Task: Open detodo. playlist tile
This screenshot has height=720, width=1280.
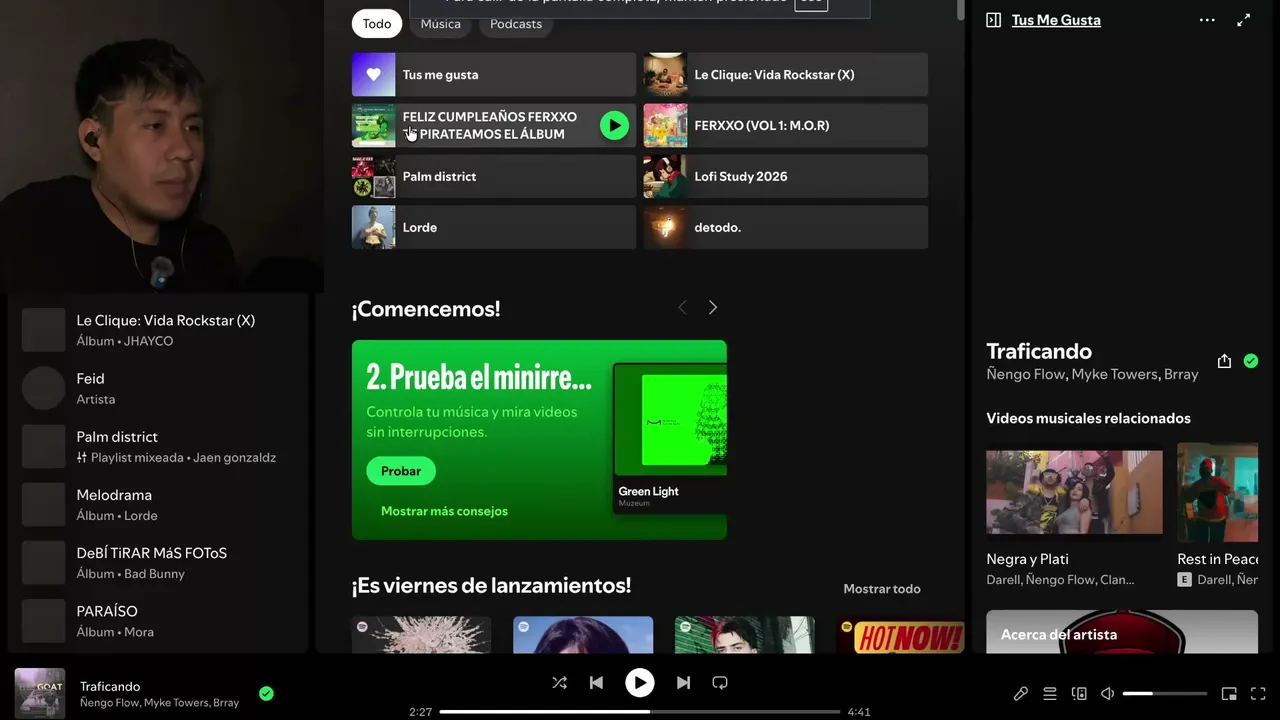Action: (786, 227)
